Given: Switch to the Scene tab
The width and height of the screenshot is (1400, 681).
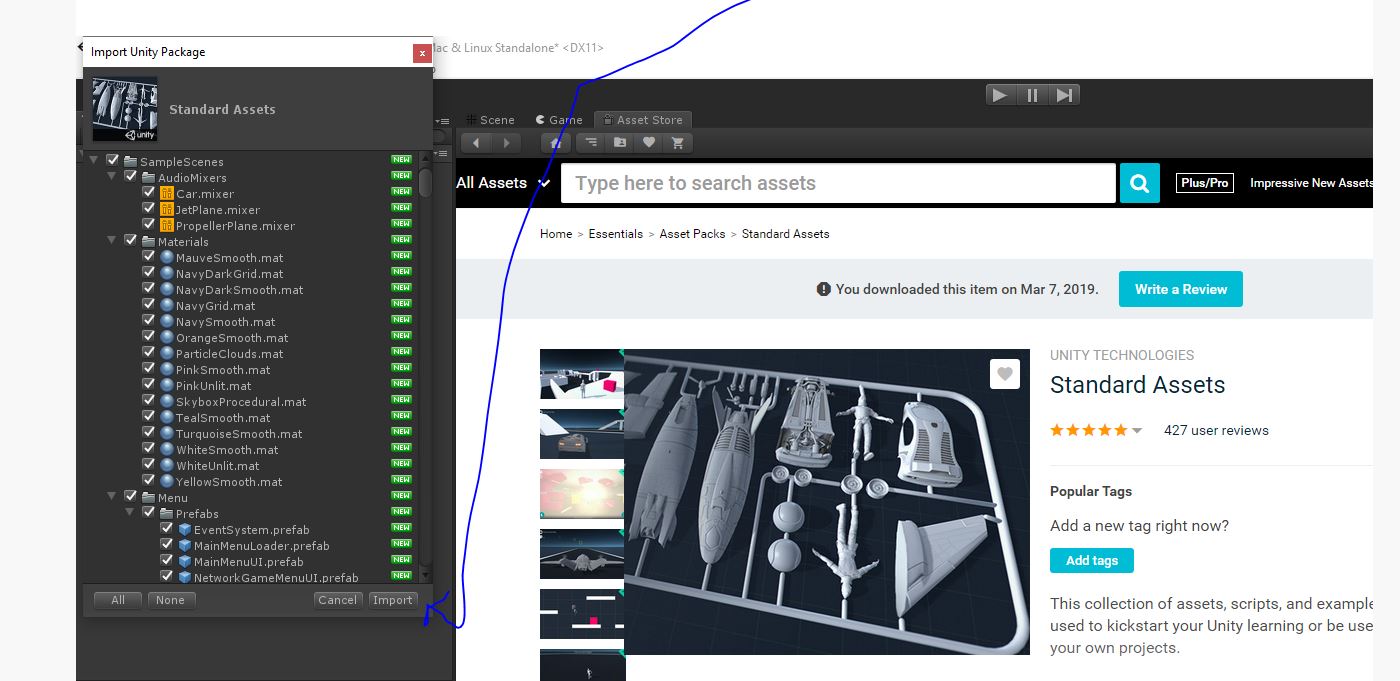Looking at the screenshot, I should point(490,120).
